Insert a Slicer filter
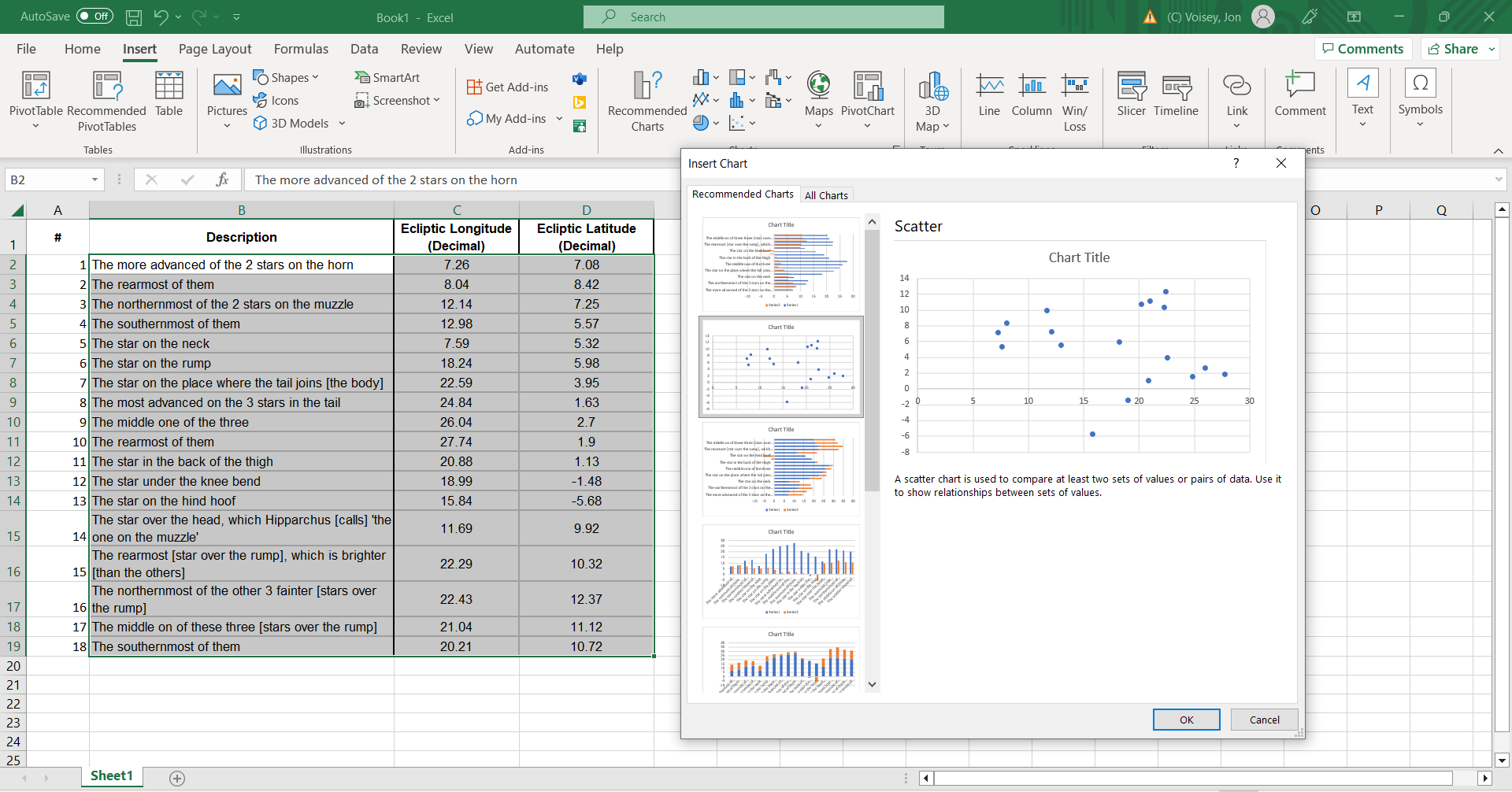This screenshot has height=792, width=1512. click(x=1132, y=94)
